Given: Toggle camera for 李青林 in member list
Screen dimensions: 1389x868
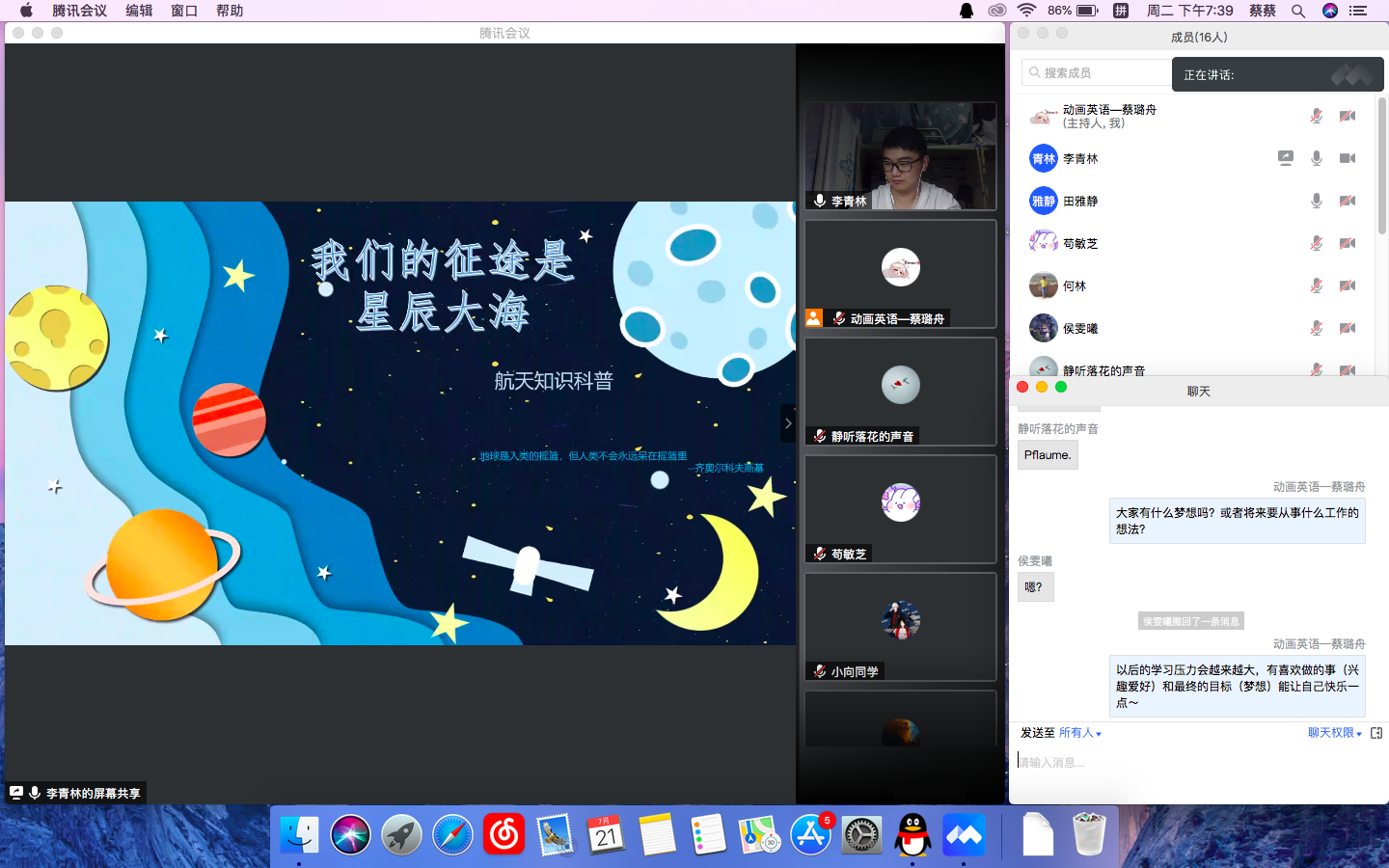Looking at the screenshot, I should pyautogui.click(x=1348, y=158).
